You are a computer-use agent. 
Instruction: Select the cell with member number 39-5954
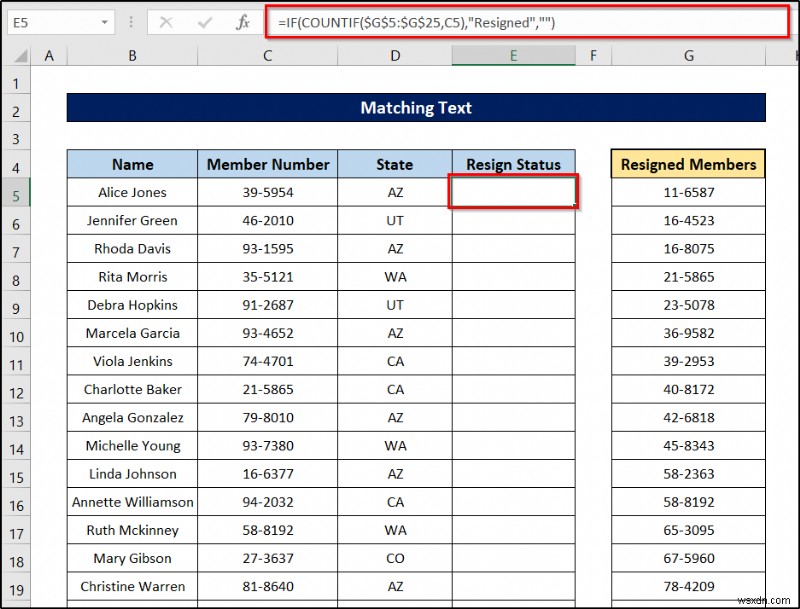tap(267, 192)
